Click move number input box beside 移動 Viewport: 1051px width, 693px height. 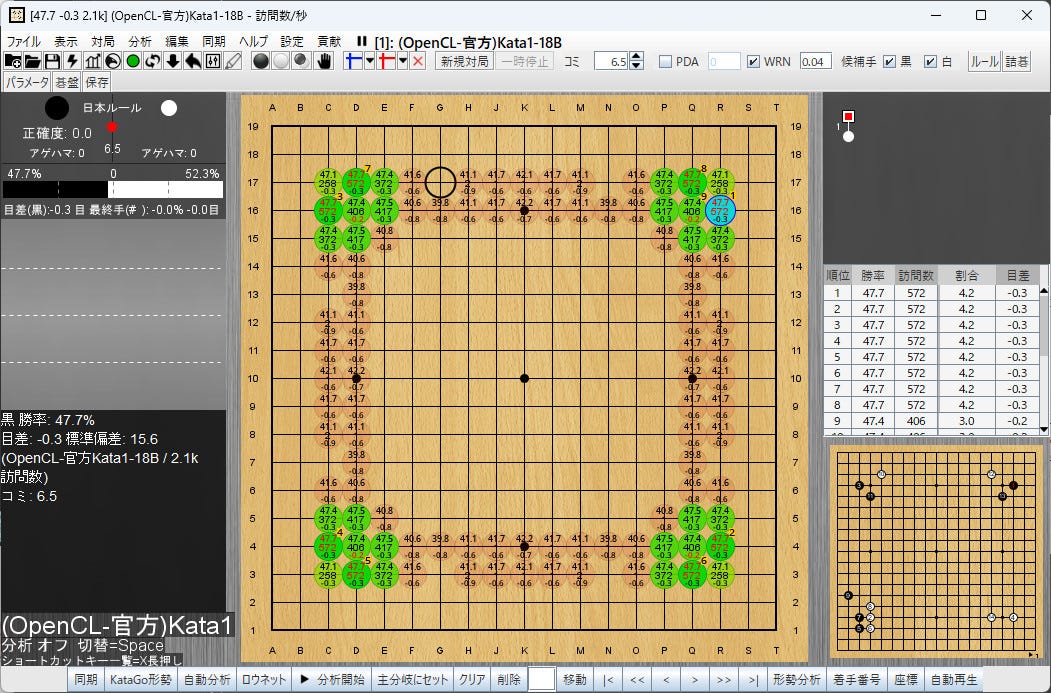[542, 680]
